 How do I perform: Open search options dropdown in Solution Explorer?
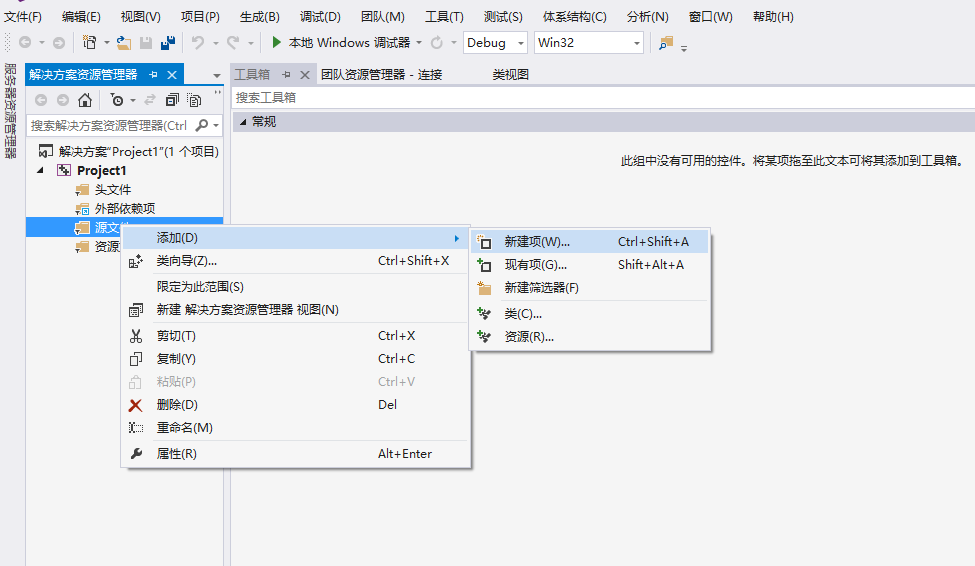[216, 125]
